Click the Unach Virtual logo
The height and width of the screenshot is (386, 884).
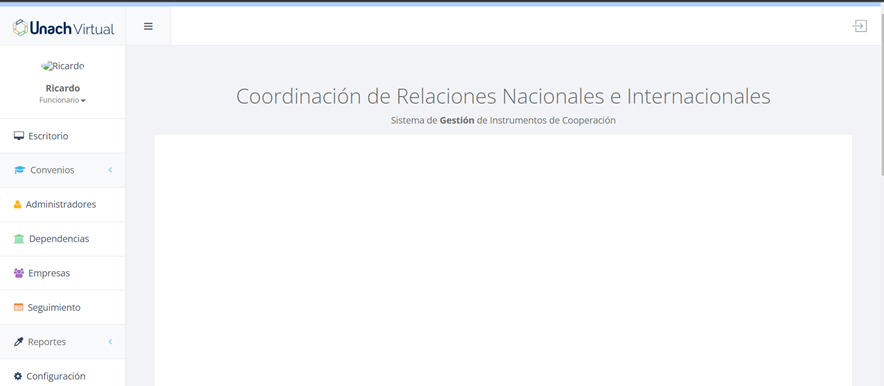pyautogui.click(x=63, y=28)
